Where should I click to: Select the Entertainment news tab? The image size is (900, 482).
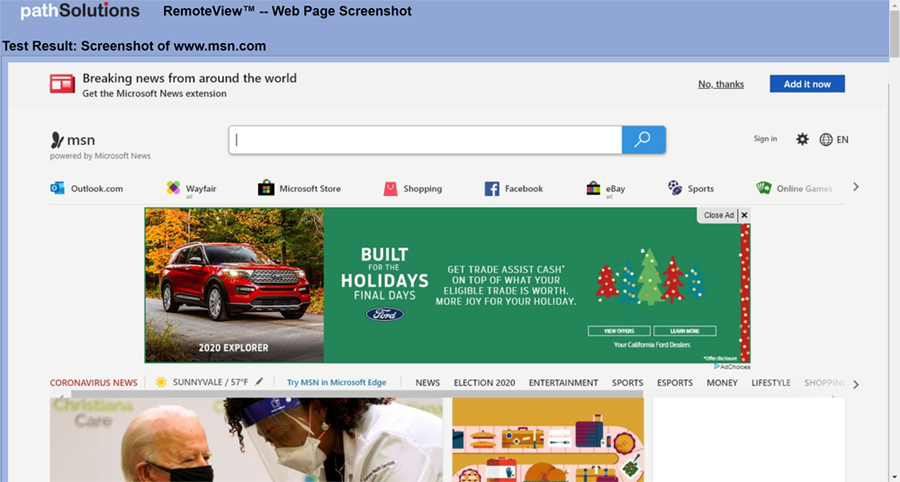pos(563,383)
